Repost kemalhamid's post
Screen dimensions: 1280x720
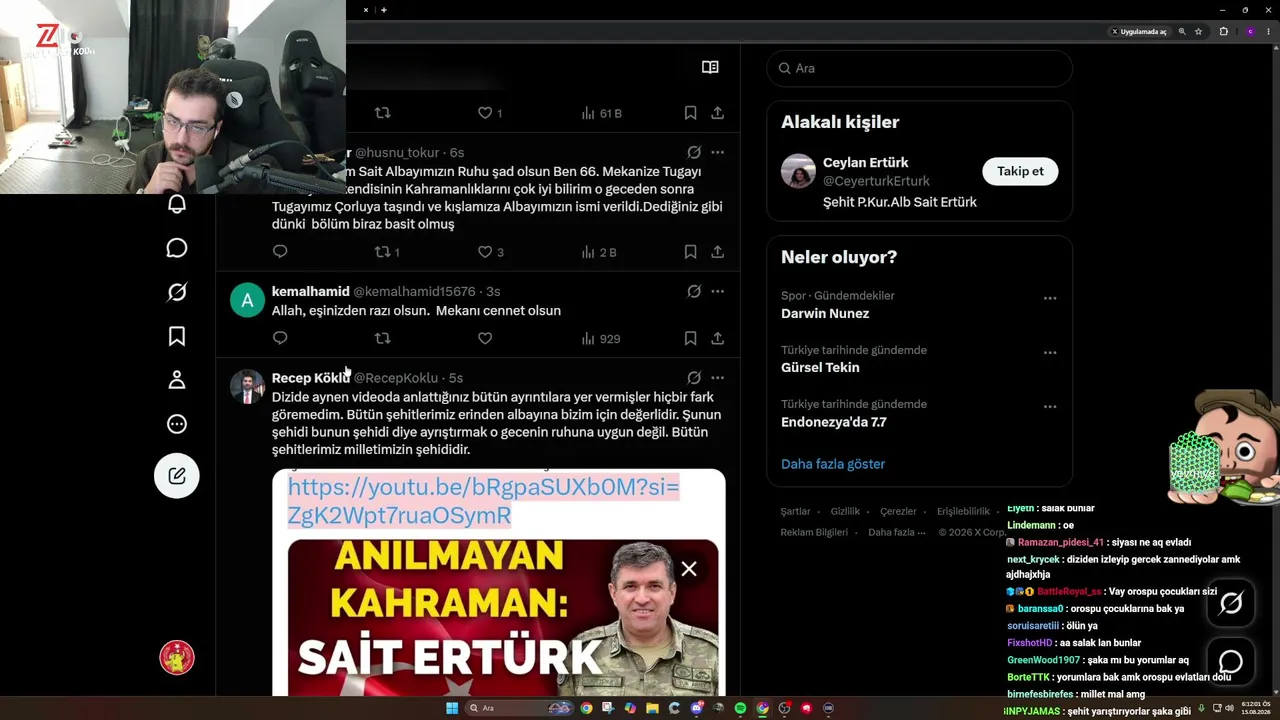point(382,339)
